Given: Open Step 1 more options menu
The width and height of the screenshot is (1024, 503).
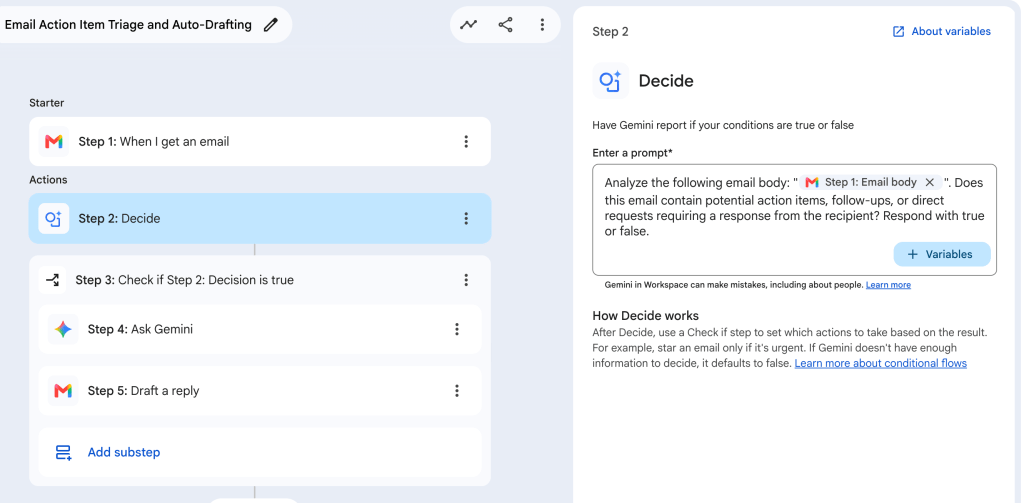Looking at the screenshot, I should 466,142.
